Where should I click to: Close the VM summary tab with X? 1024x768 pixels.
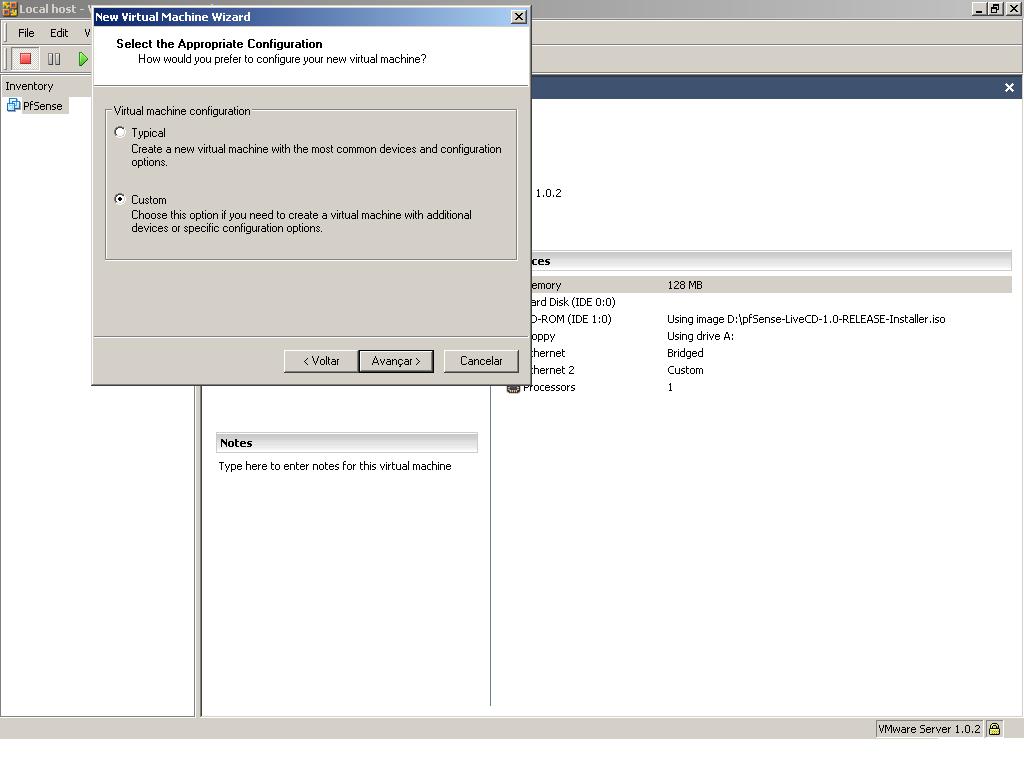pos(1009,88)
